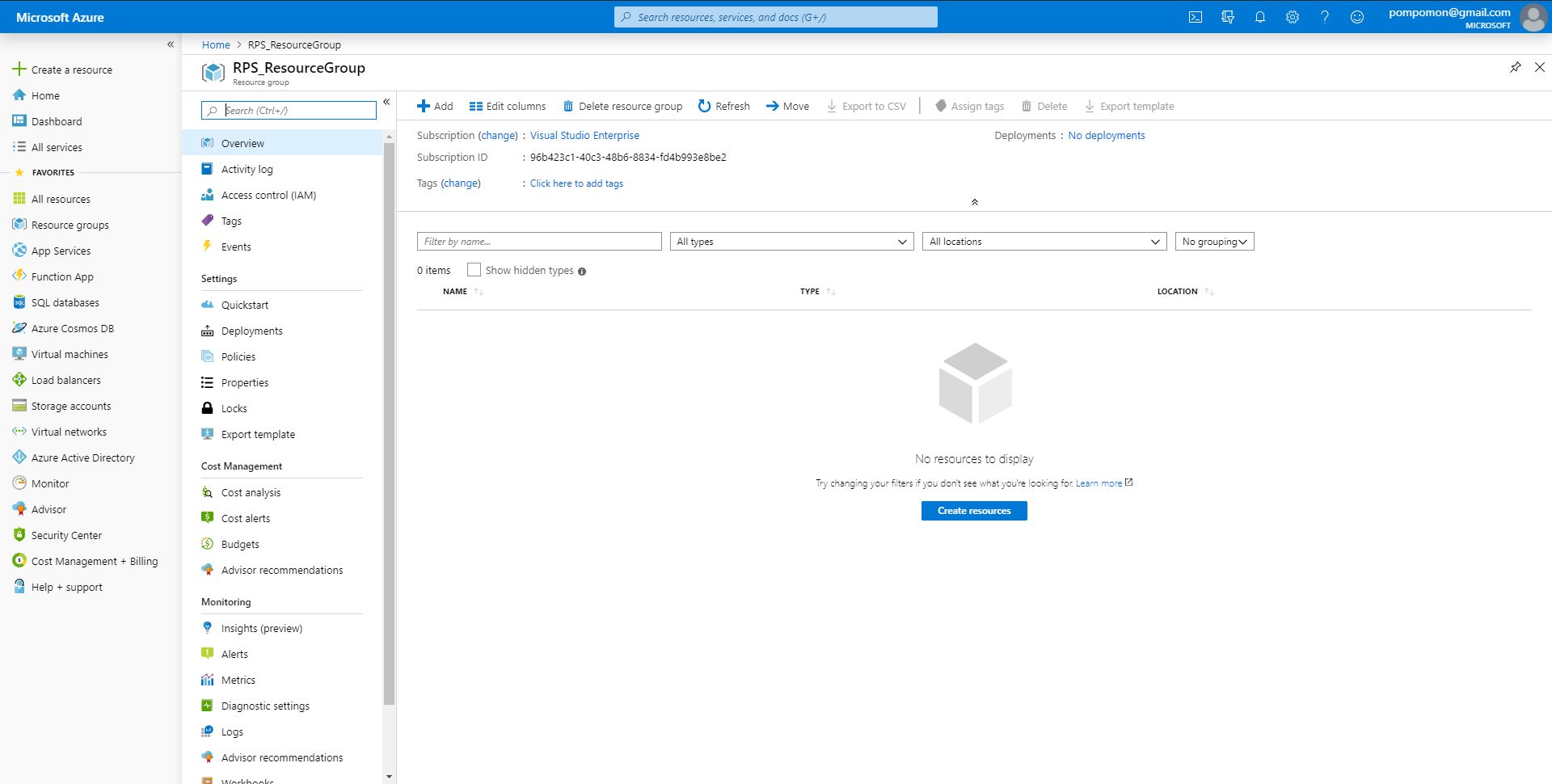This screenshot has height=784, width=1552.
Task: Click the Home breadcrumb link
Action: [x=216, y=44]
